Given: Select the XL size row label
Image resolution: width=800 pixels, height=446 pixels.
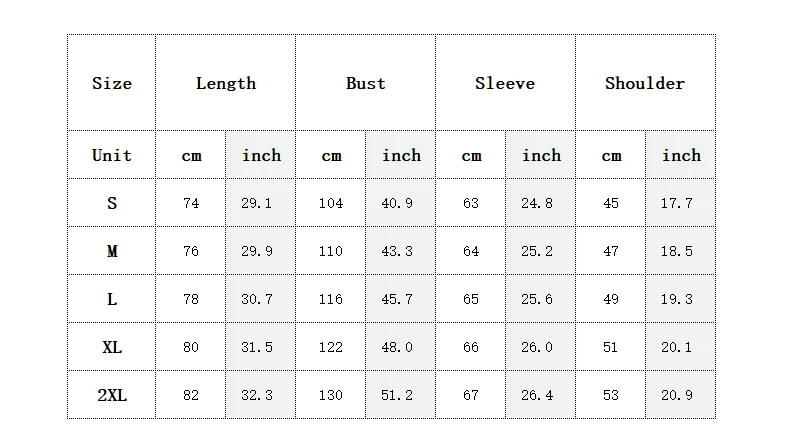Looking at the screenshot, I should [112, 347].
